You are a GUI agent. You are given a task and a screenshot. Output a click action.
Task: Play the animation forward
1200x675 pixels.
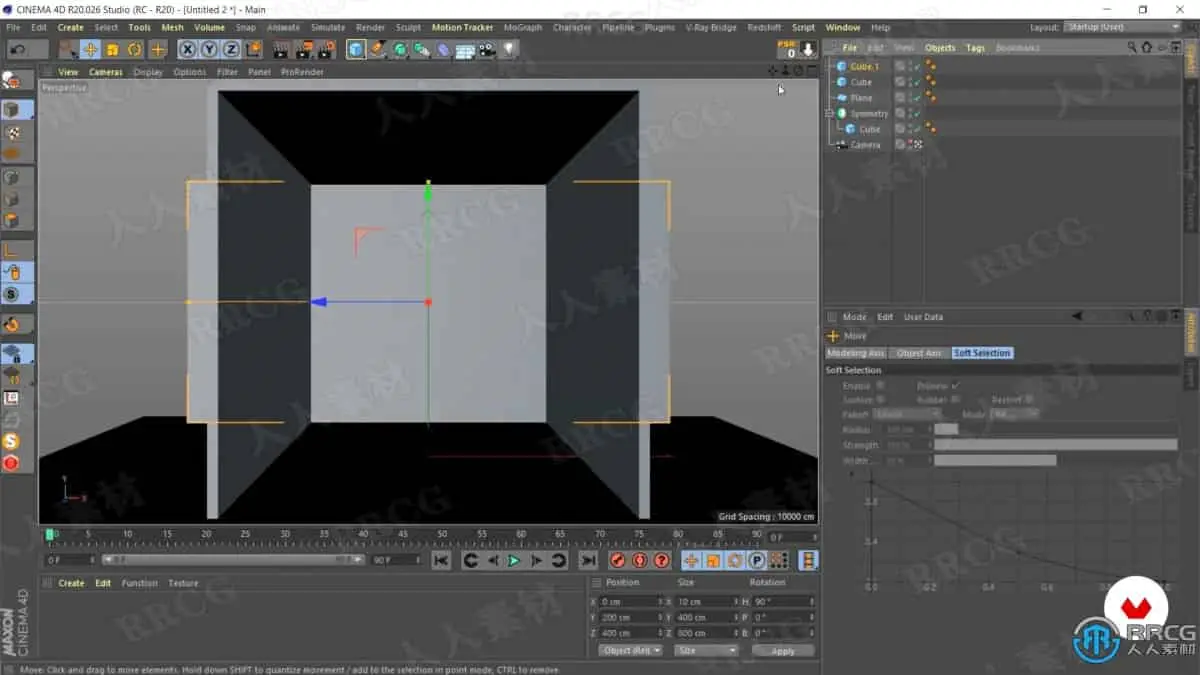[514, 561]
